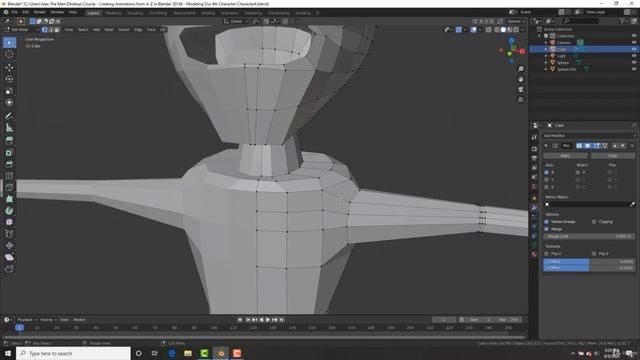Screen dimensions: 640x360
Task: Adjust the Merge Limit field
Action: click(589, 236)
